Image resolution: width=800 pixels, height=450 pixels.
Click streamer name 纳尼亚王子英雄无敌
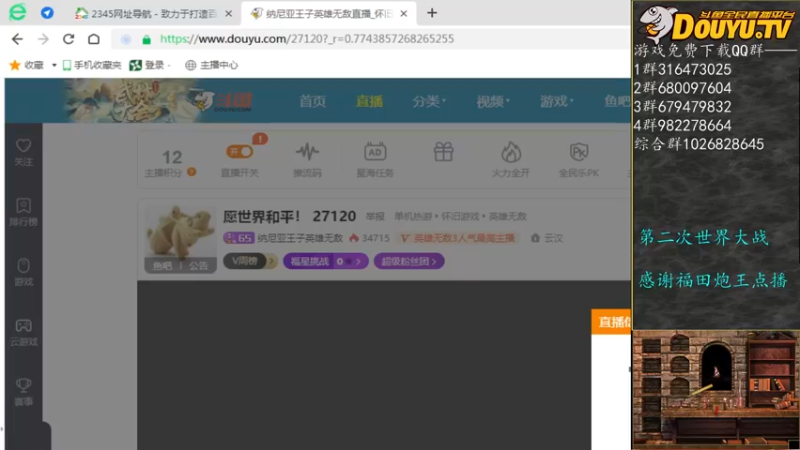pos(300,238)
